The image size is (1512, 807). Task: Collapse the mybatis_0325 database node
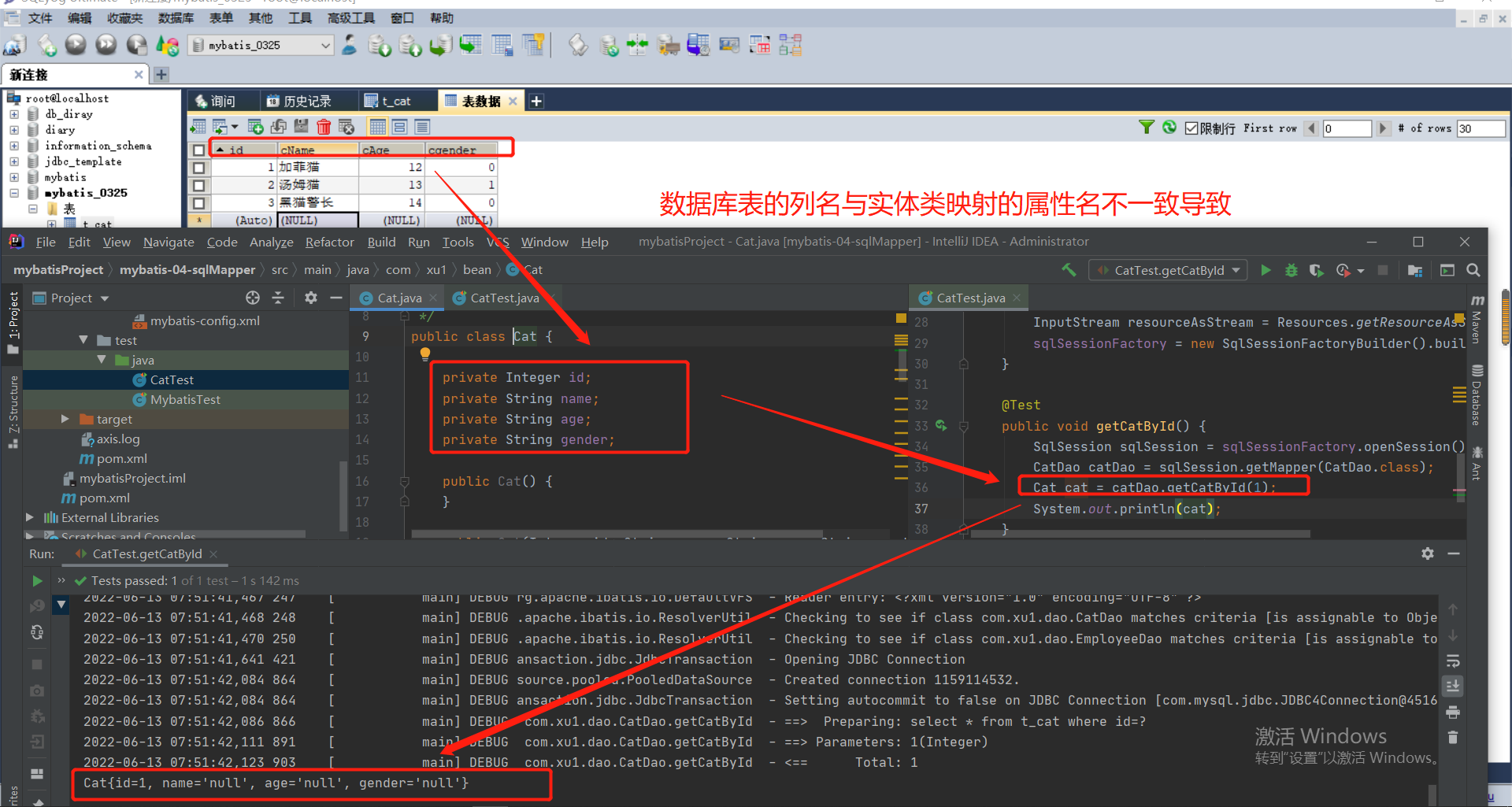click(14, 193)
